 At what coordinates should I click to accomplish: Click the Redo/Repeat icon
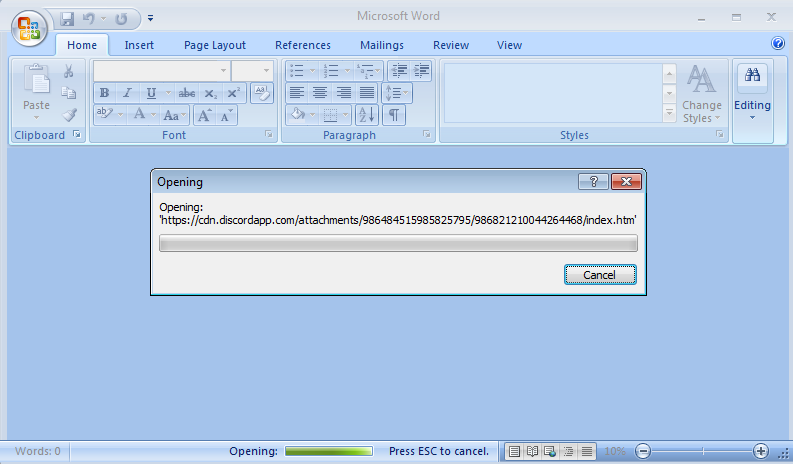tap(121, 19)
